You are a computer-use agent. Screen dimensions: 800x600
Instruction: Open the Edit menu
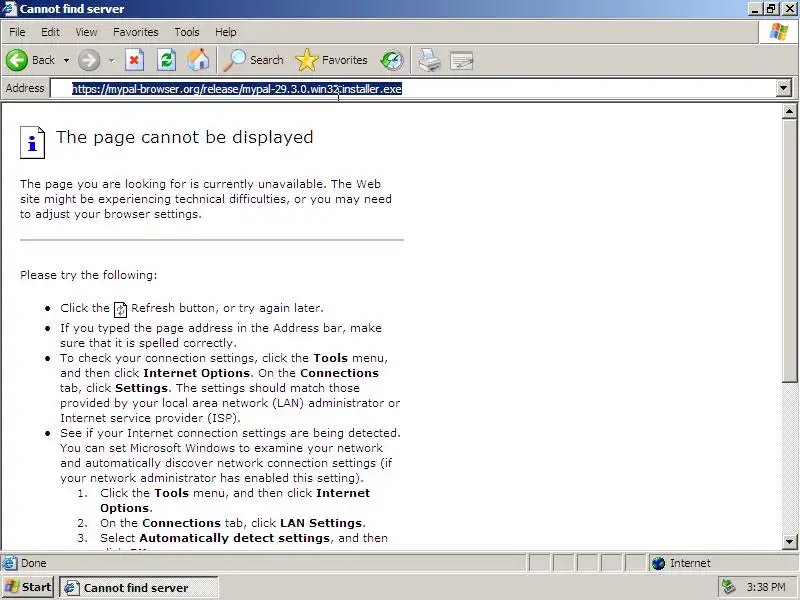(x=50, y=32)
